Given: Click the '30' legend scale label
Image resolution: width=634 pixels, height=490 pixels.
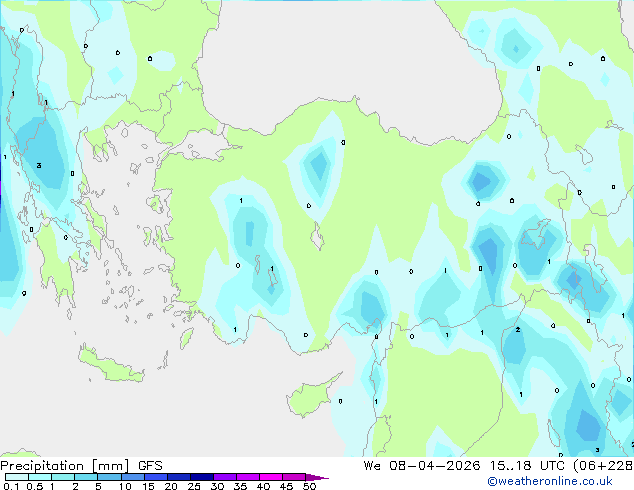Looking at the screenshot, I should pos(217,486).
